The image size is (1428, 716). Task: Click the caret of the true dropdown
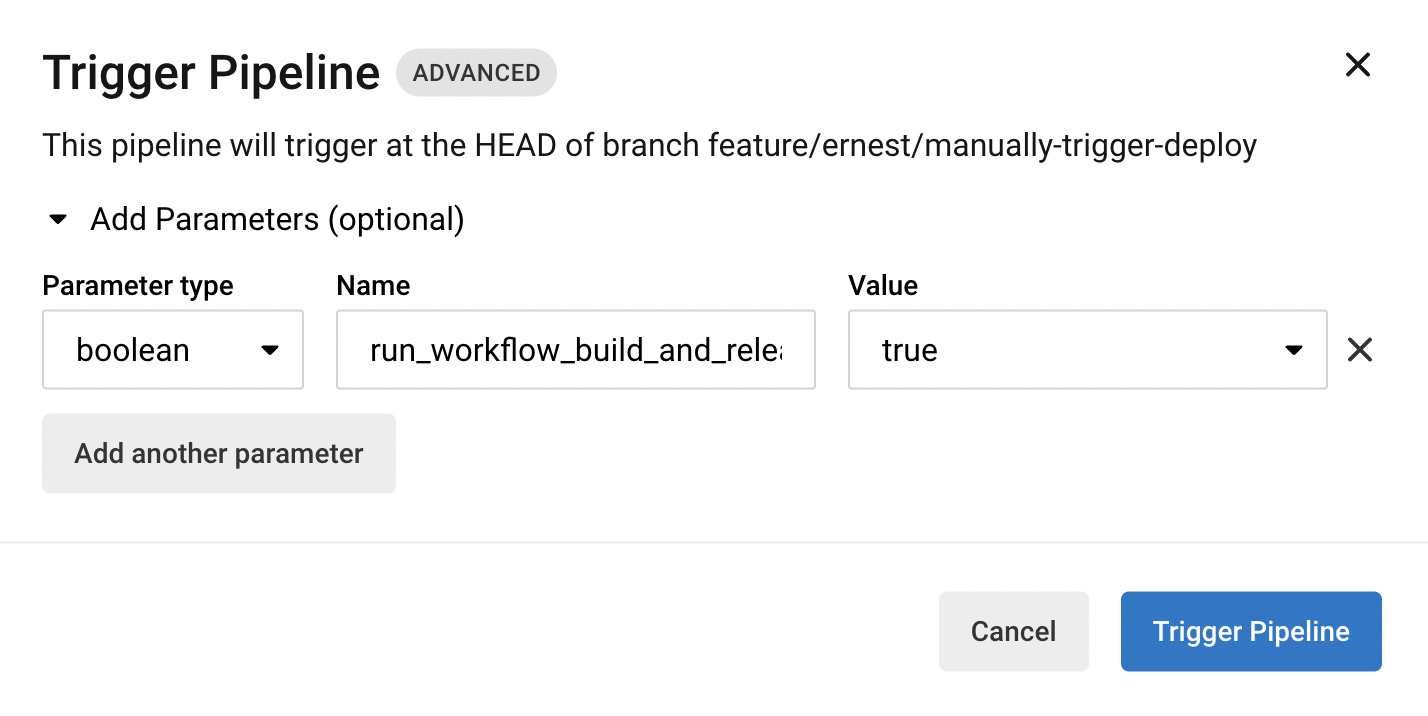click(1293, 350)
